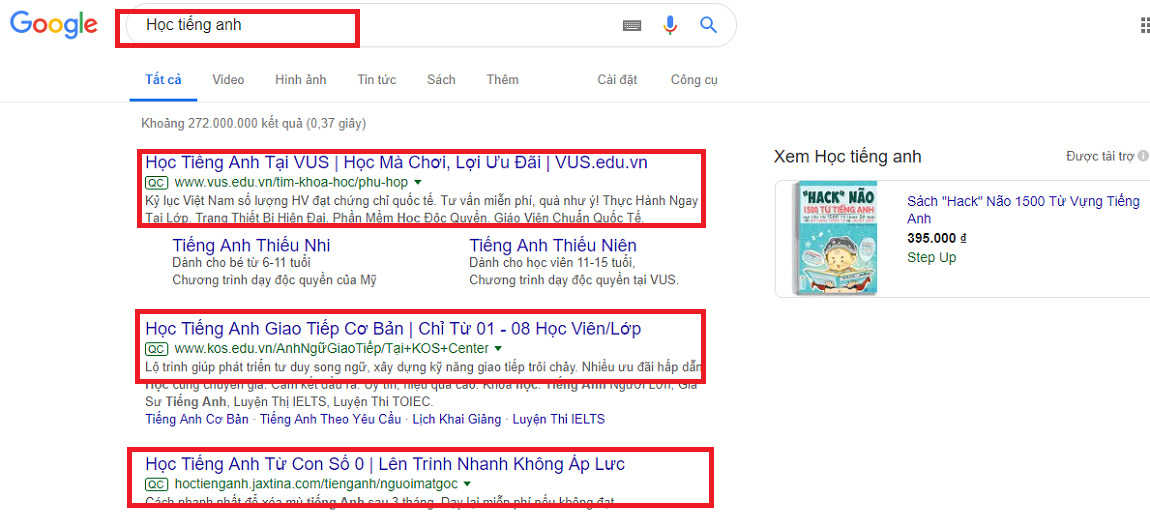Switch to the Sách tab

click(441, 80)
